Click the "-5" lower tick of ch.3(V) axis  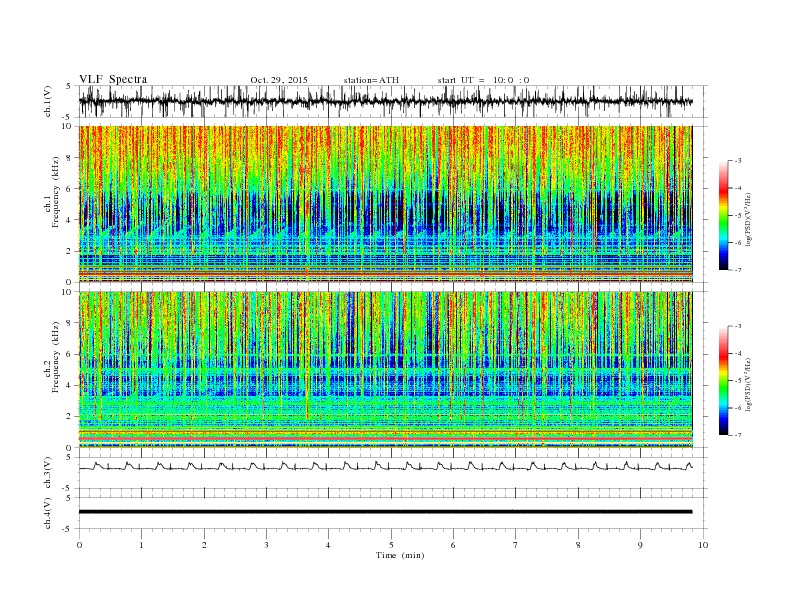68,489
